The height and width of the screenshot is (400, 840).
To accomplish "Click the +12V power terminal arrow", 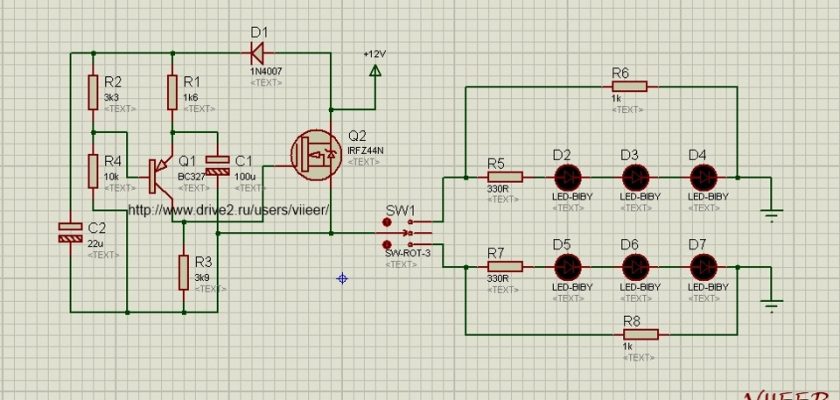I will point(375,71).
